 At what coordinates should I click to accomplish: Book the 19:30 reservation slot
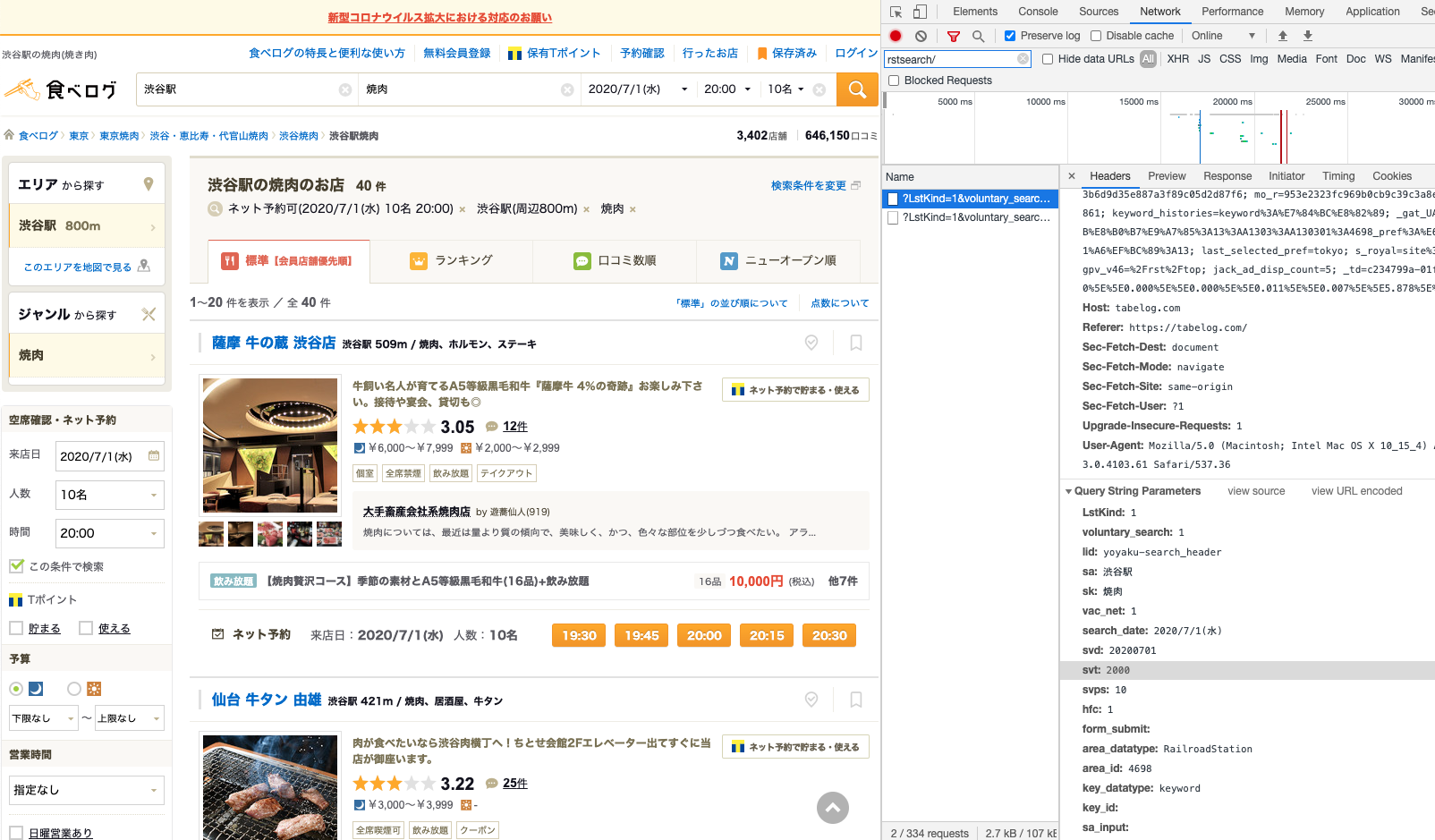[579, 635]
